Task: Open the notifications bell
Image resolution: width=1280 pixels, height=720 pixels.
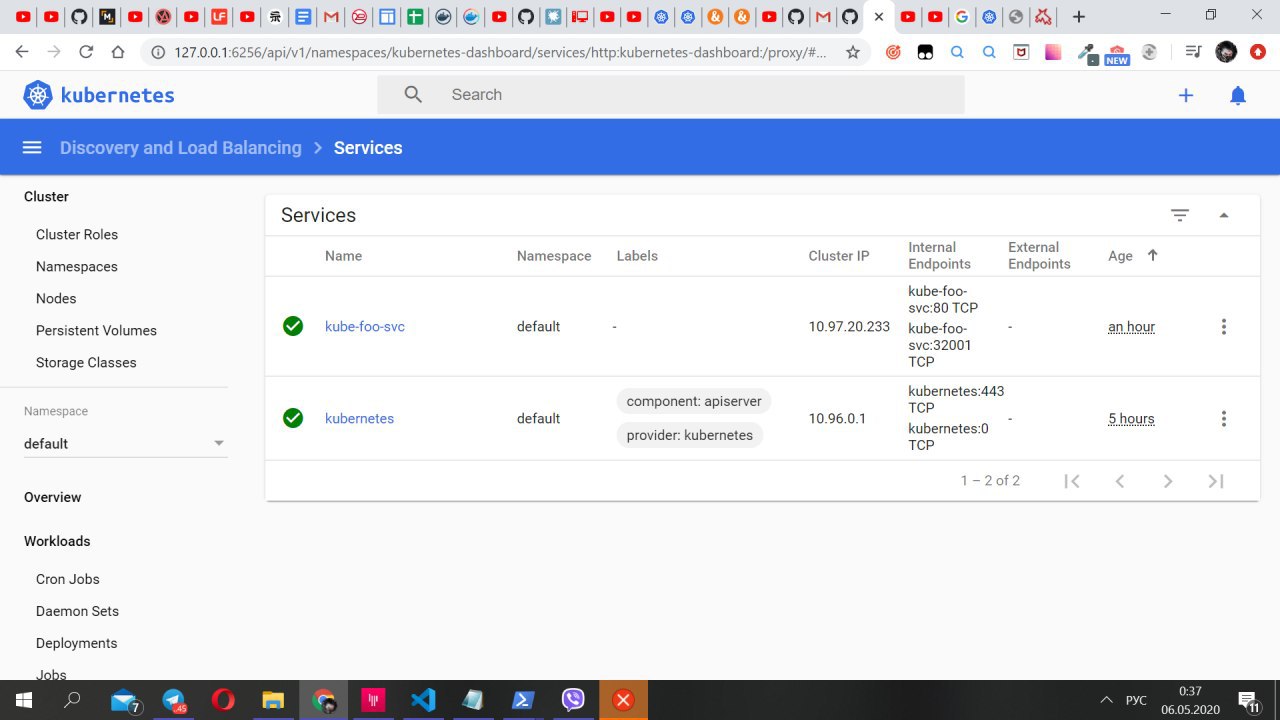Action: pyautogui.click(x=1238, y=95)
